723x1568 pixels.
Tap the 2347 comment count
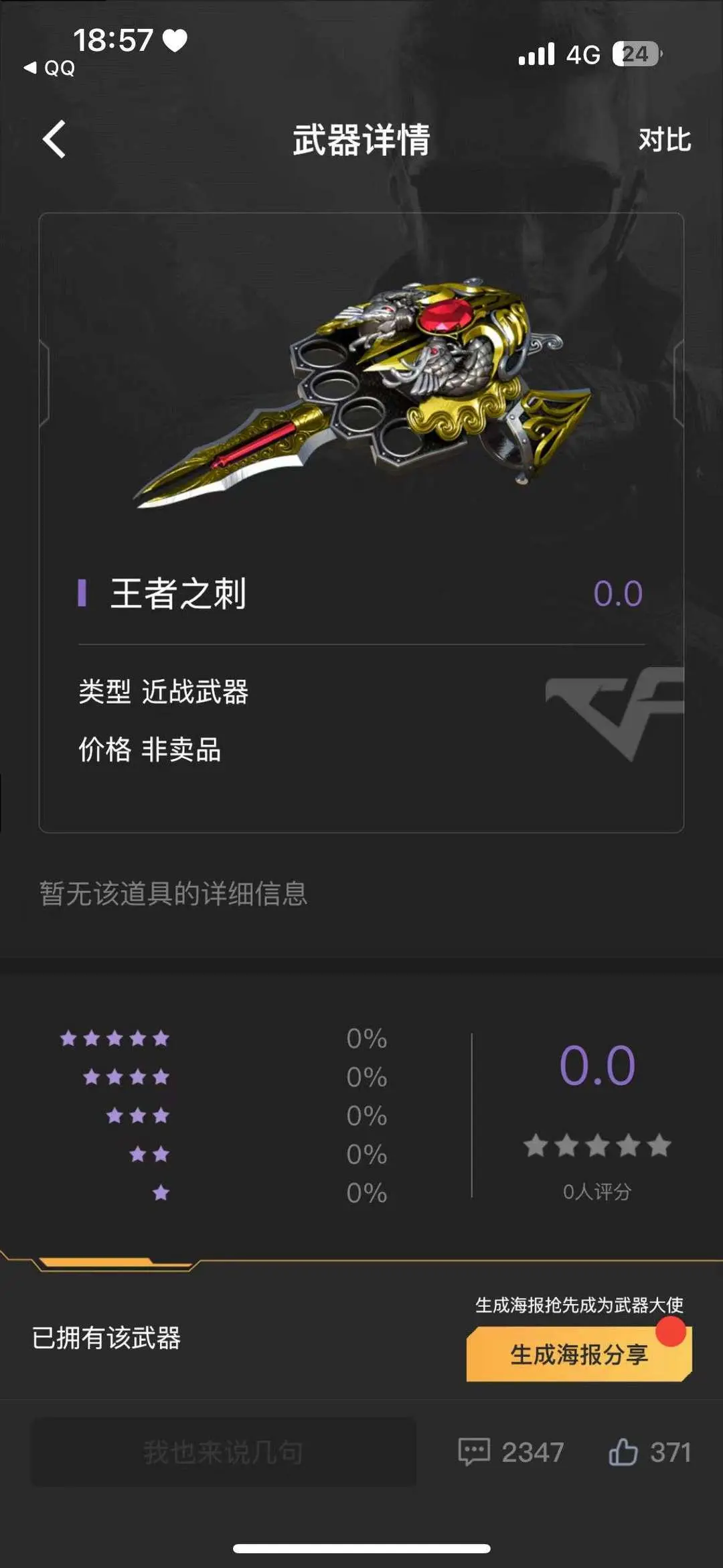pyautogui.click(x=533, y=1452)
